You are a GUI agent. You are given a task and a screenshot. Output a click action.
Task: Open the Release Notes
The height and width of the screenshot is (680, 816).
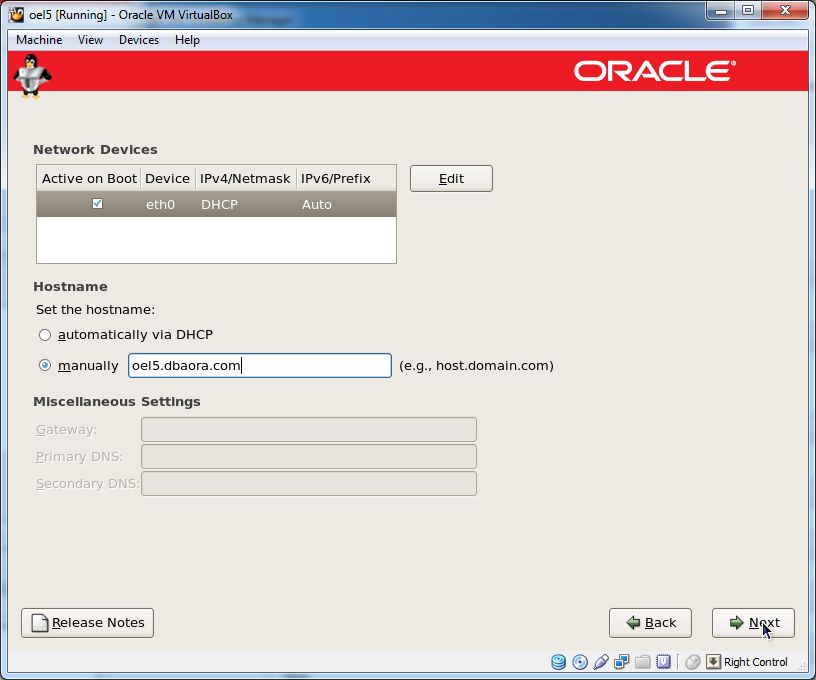coord(87,623)
